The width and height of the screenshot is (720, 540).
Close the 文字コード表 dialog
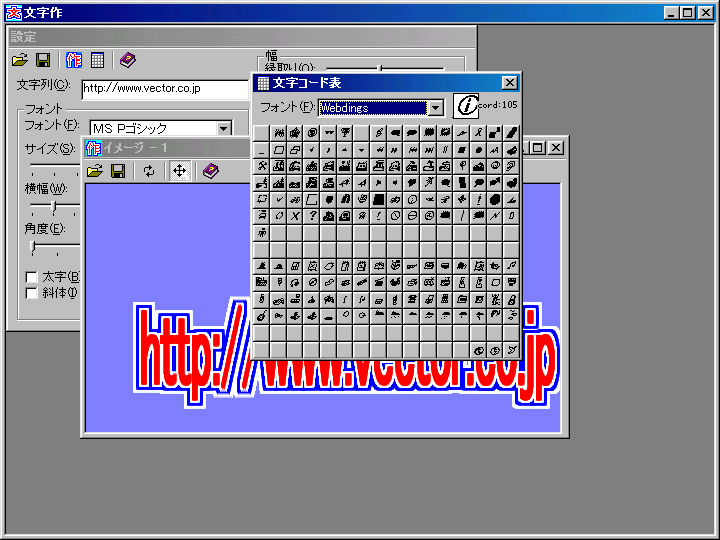pyautogui.click(x=510, y=83)
